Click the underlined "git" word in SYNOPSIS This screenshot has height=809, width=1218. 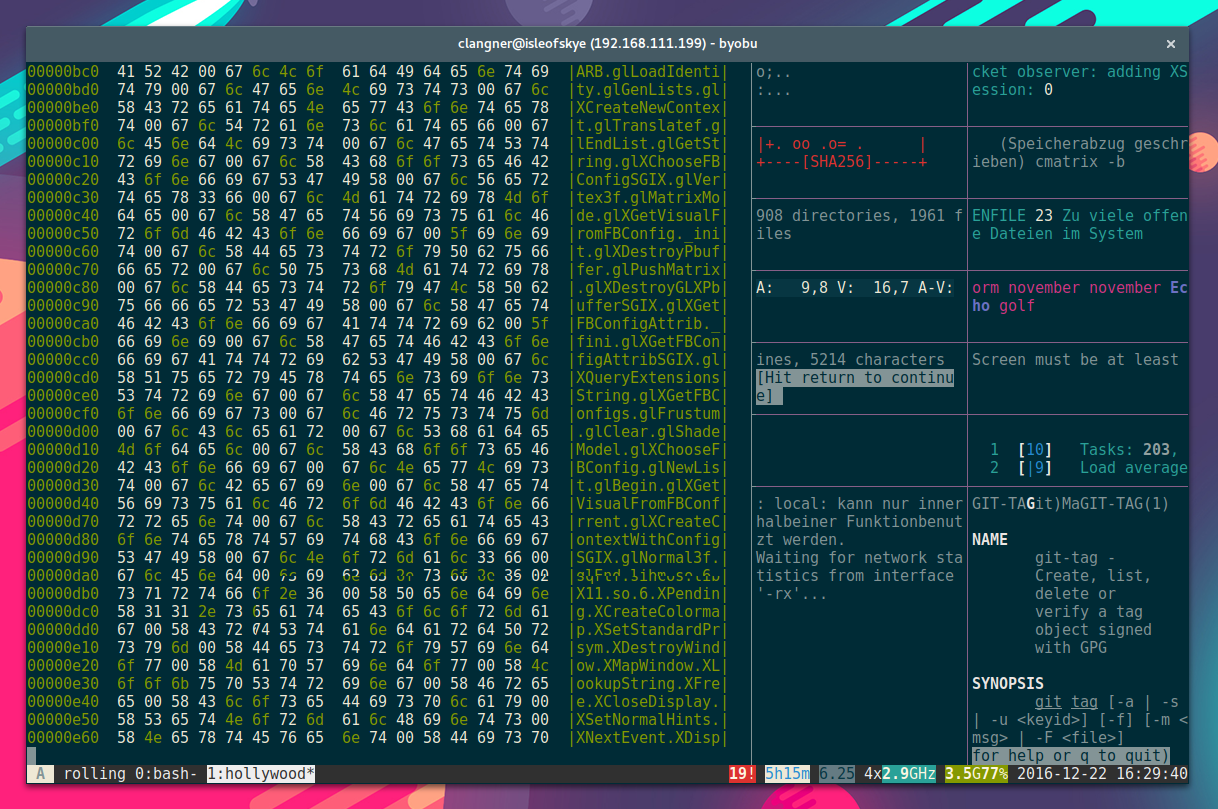1047,701
